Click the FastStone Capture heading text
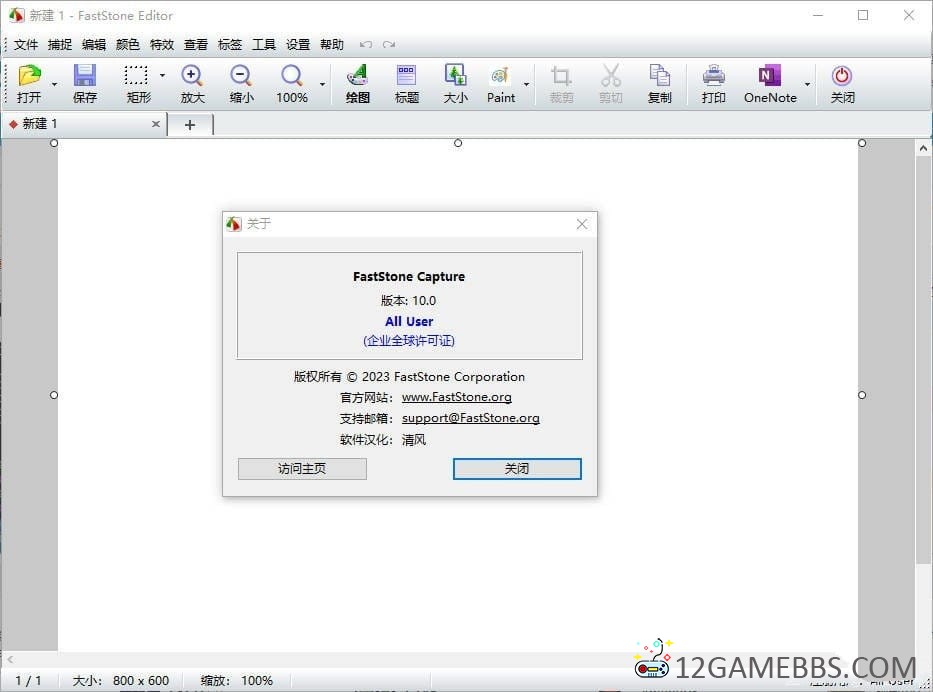 (x=409, y=277)
